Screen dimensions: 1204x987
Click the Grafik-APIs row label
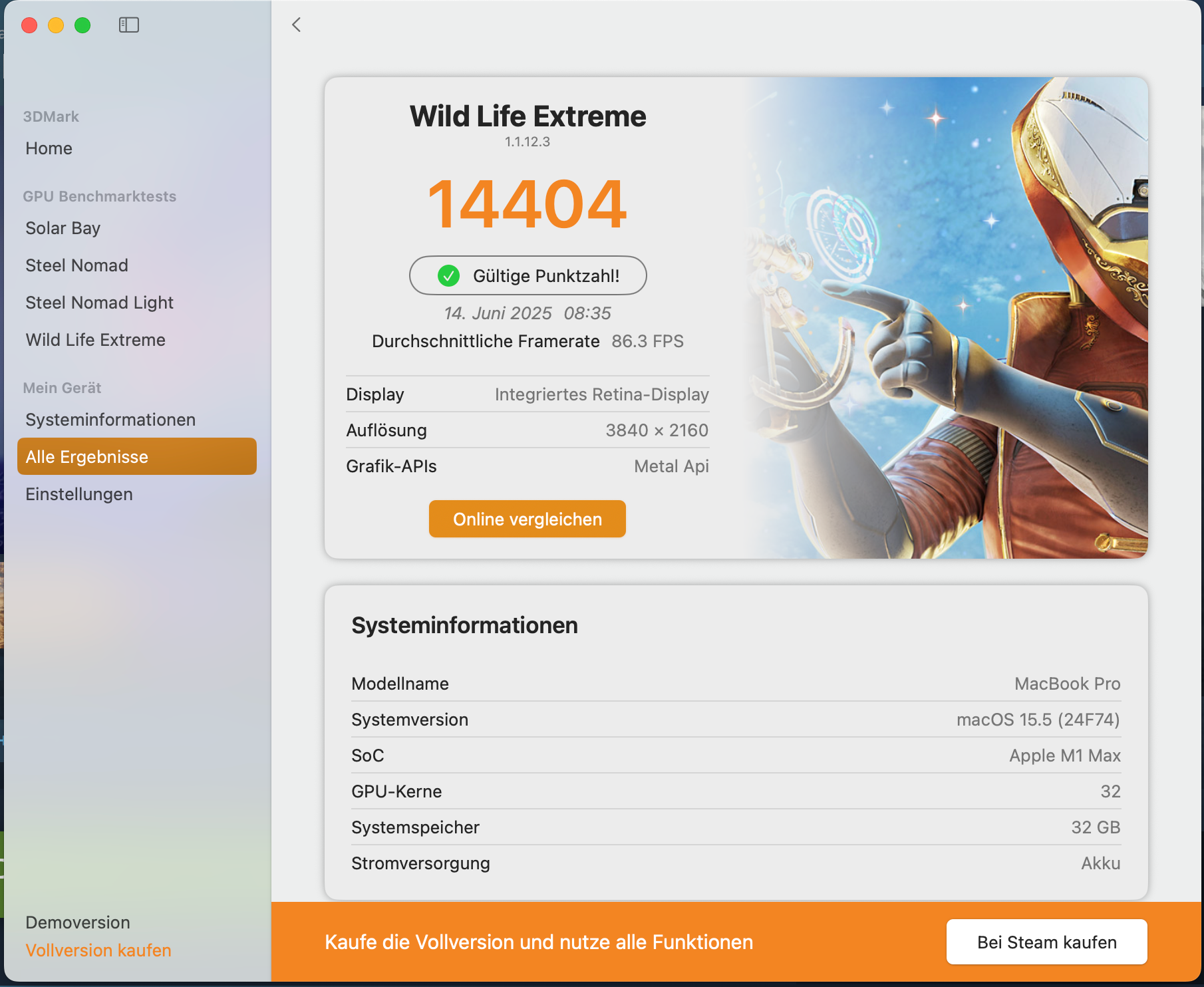click(x=392, y=466)
